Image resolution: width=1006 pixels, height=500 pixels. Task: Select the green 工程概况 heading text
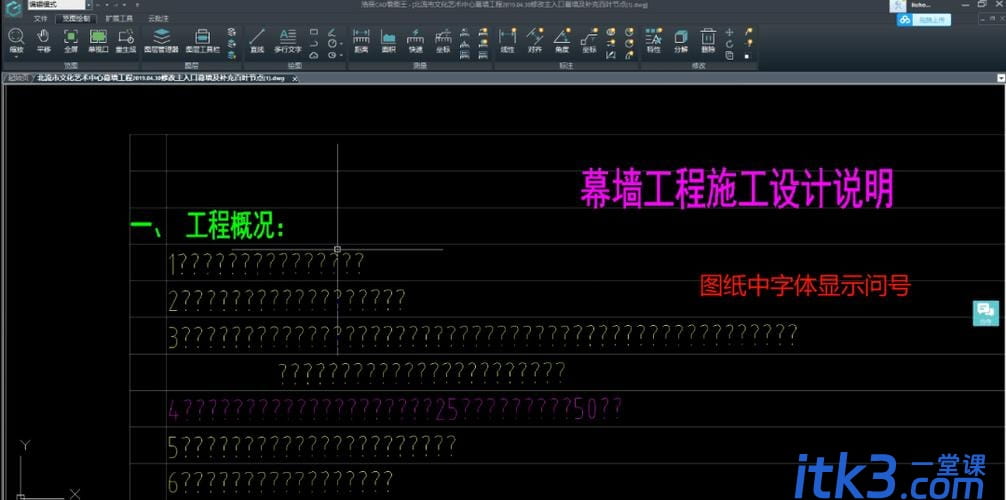pyautogui.click(x=235, y=227)
